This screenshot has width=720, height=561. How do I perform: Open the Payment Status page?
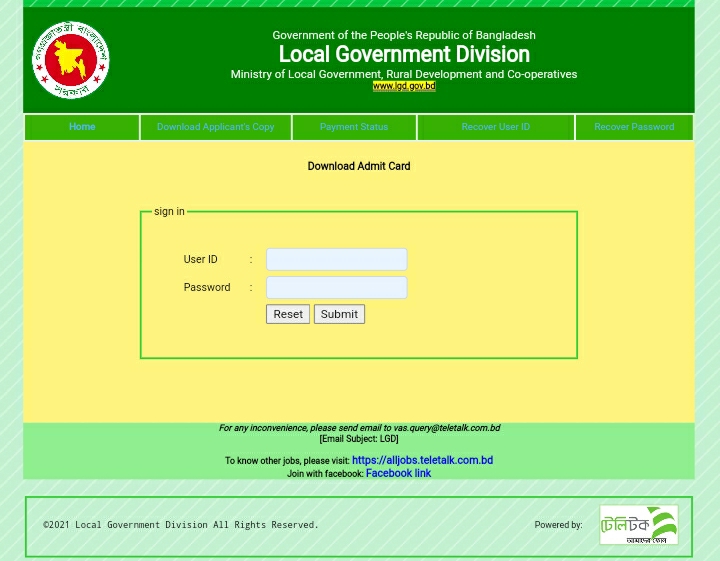pos(354,127)
